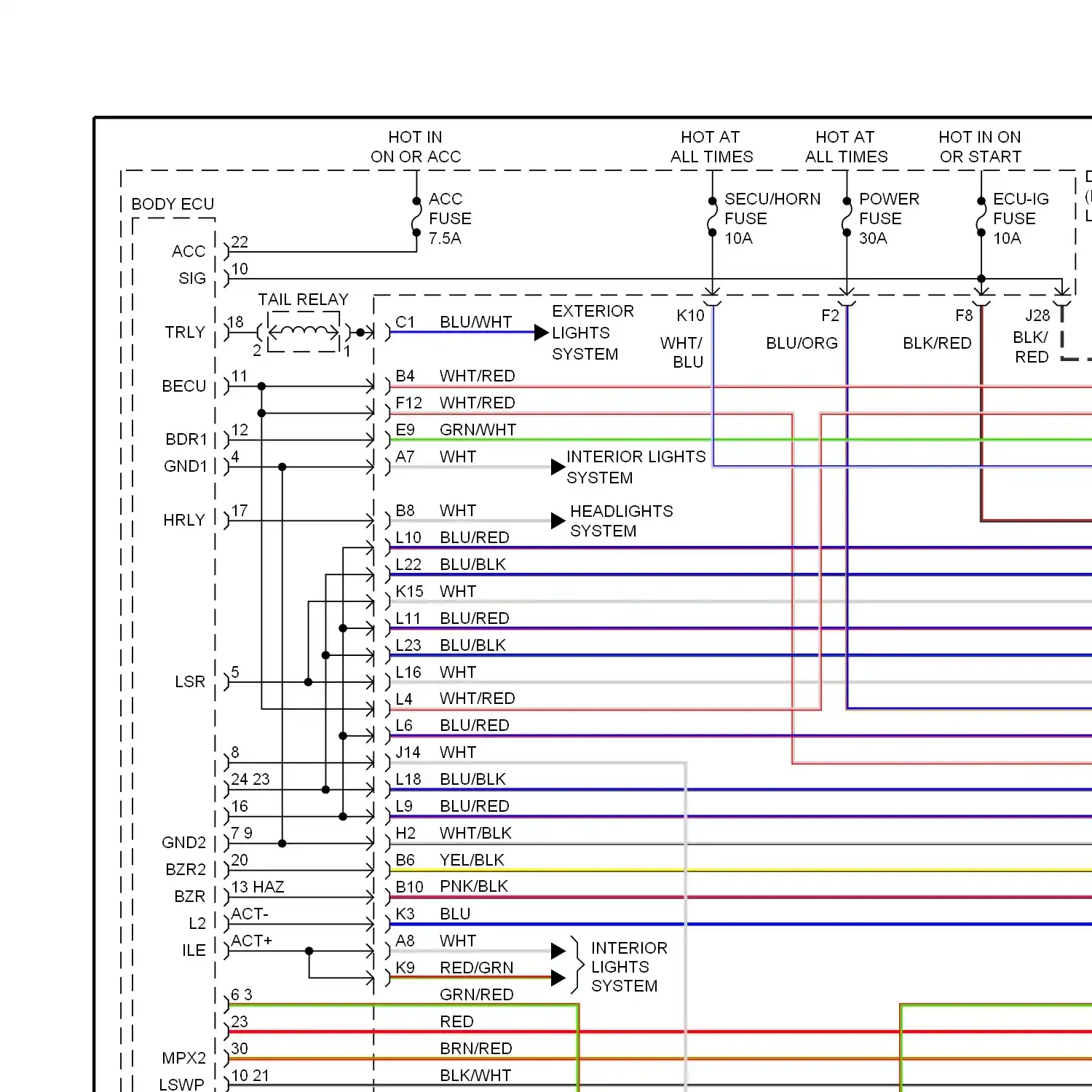Screen dimensions: 1092x1092
Task: Click the BODY ECU label
Action: [173, 204]
